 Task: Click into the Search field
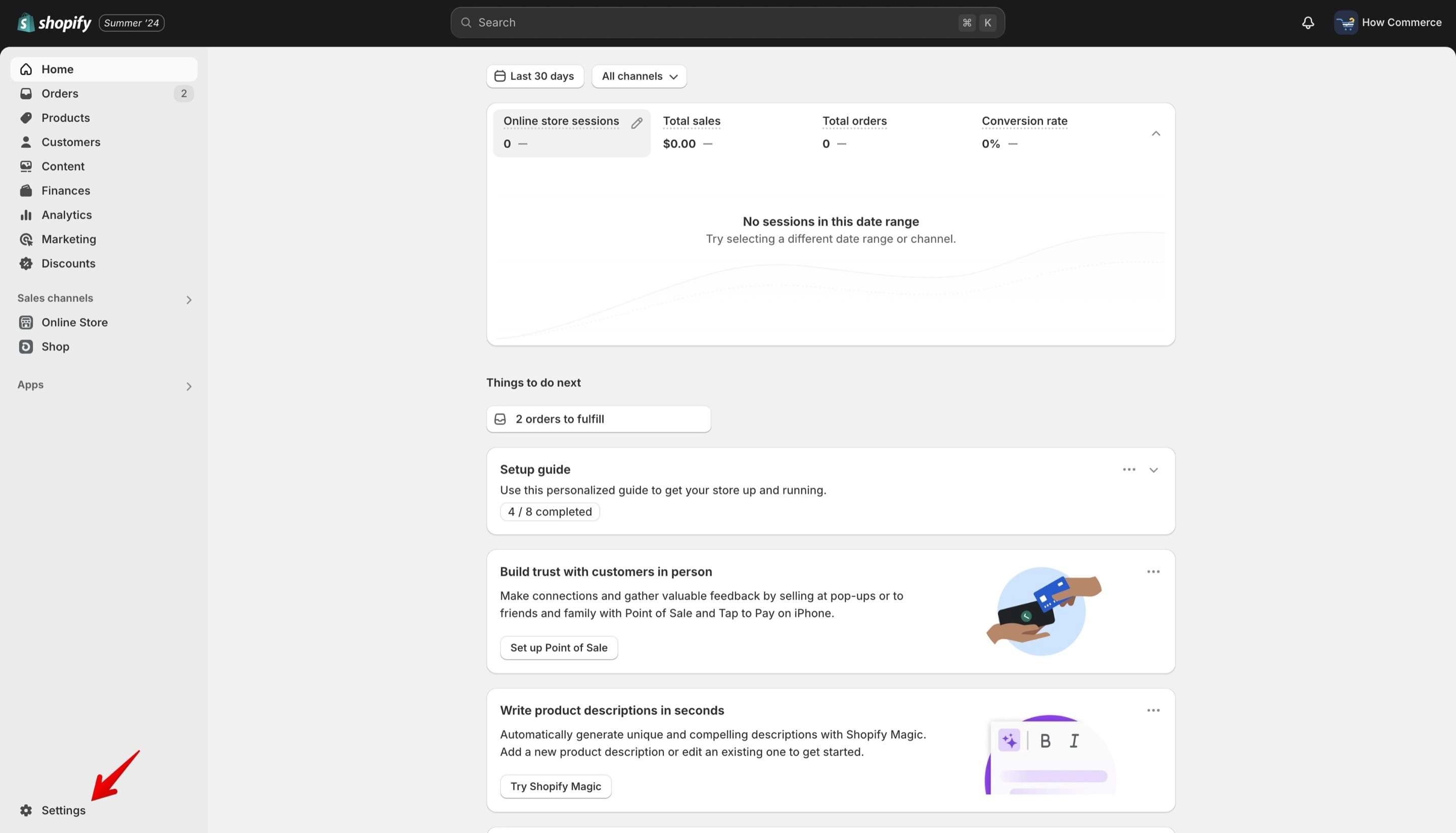pyautogui.click(x=727, y=23)
